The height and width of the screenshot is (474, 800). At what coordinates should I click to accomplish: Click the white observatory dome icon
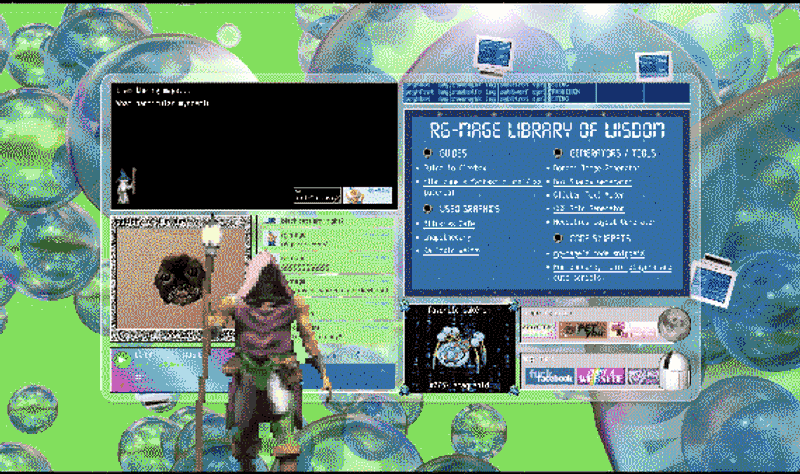click(674, 372)
